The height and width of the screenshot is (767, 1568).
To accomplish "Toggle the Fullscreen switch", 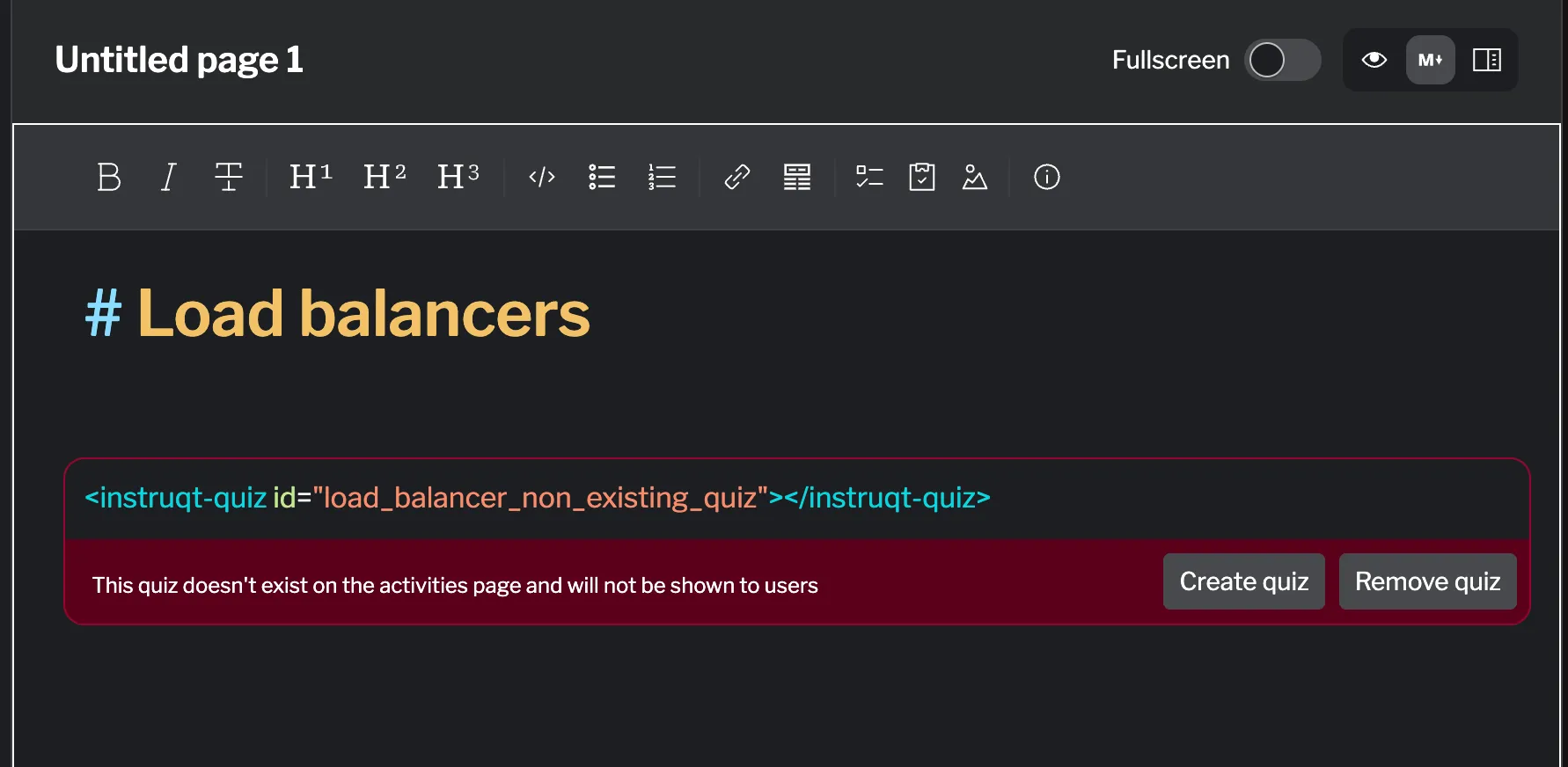I will click(1282, 60).
